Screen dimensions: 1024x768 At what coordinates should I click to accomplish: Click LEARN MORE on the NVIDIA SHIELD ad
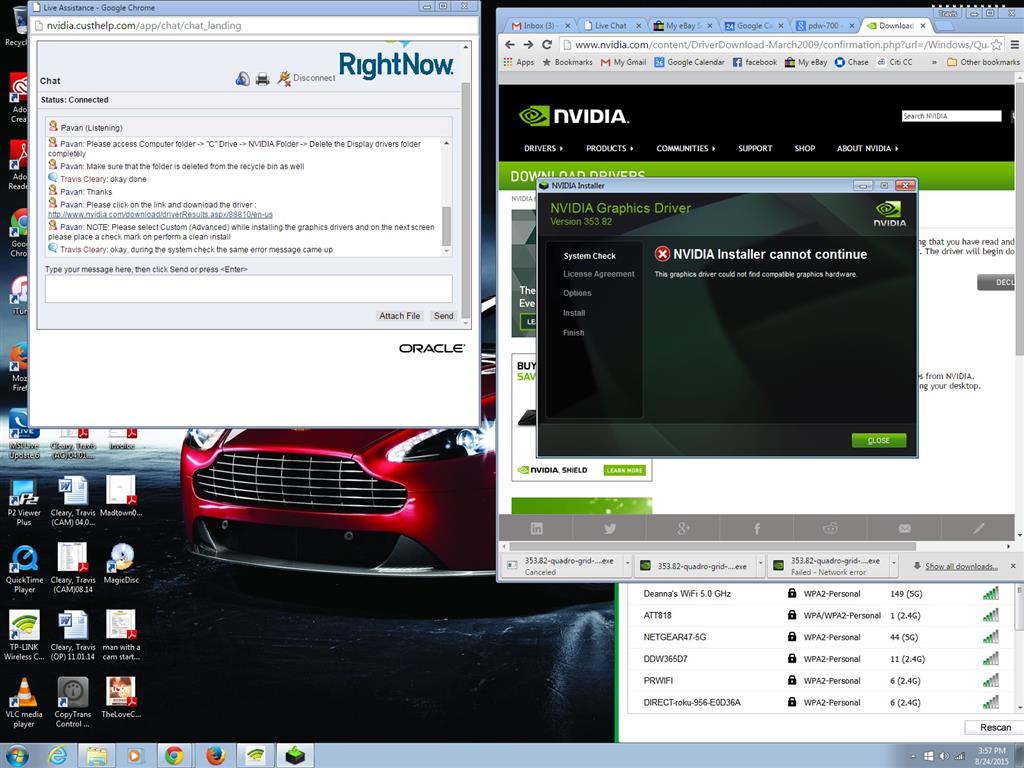[624, 470]
